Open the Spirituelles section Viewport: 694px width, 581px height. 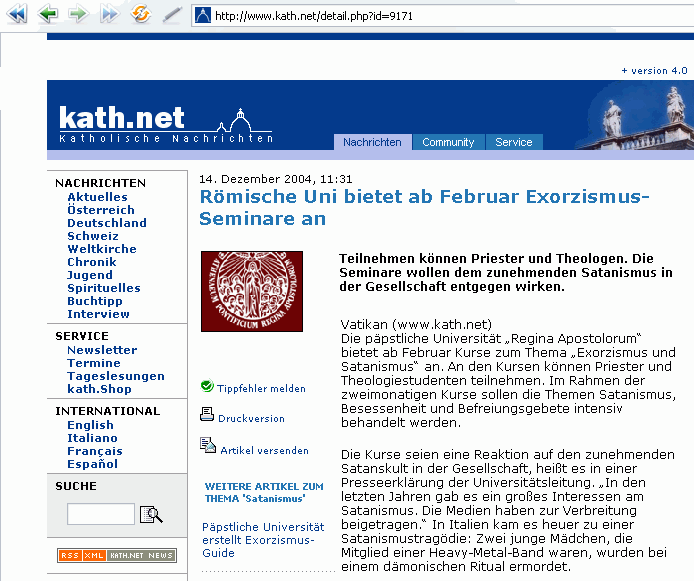[x=104, y=288]
